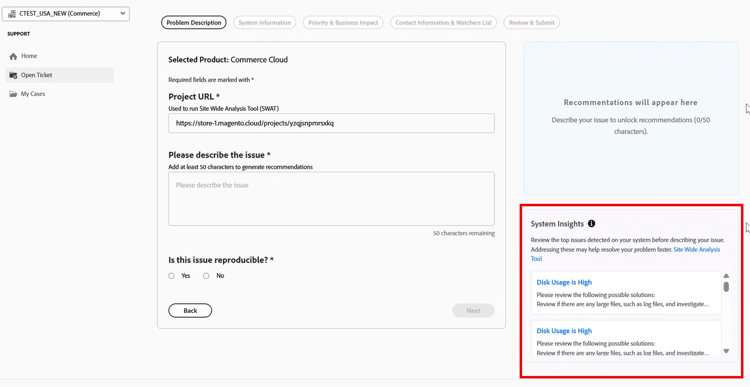This screenshot has width=750, height=387.
Task: Click the insights scrollbar up arrow
Action: coord(726,276)
